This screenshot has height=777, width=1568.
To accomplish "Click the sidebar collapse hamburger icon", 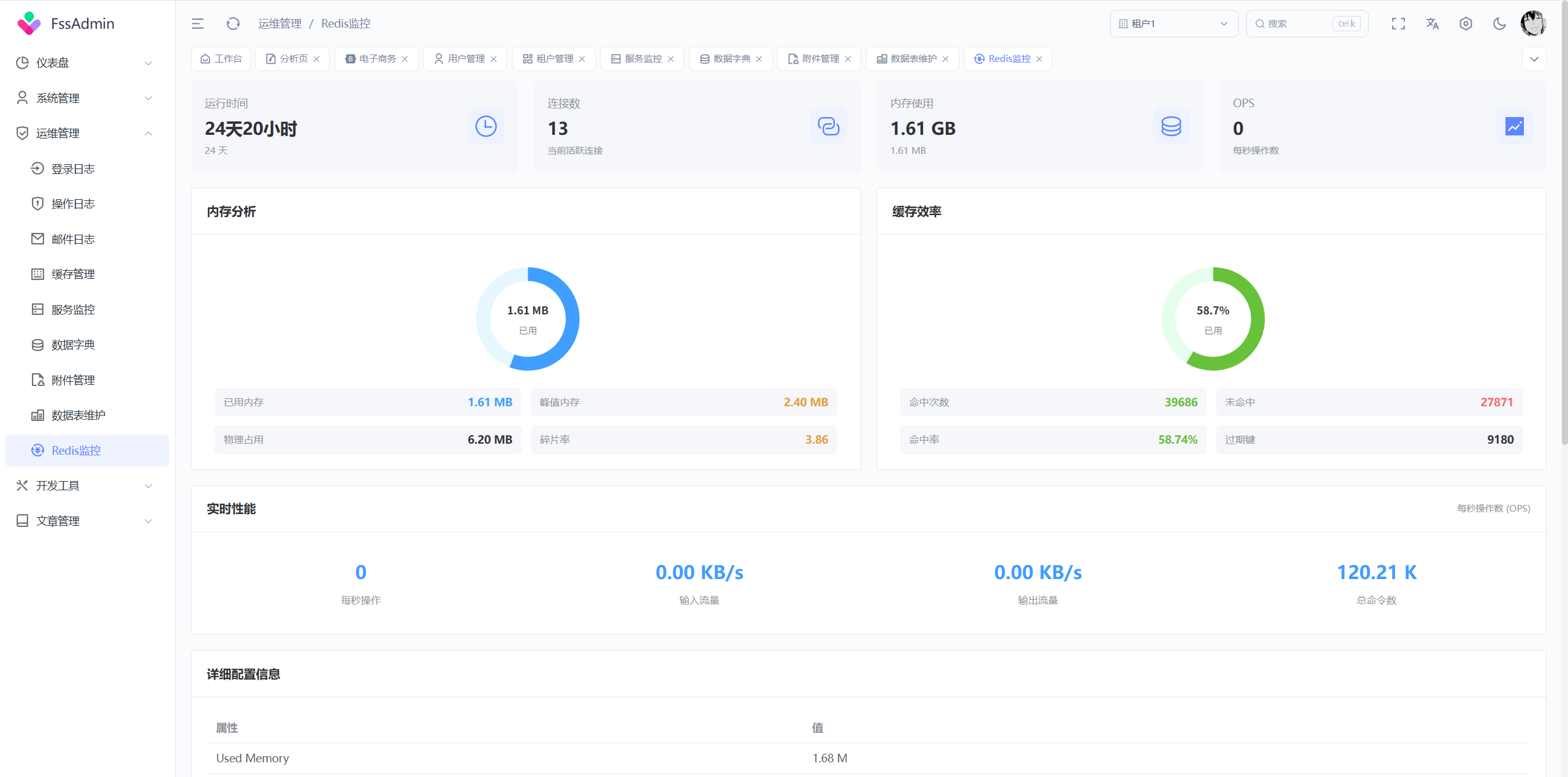I will [197, 24].
